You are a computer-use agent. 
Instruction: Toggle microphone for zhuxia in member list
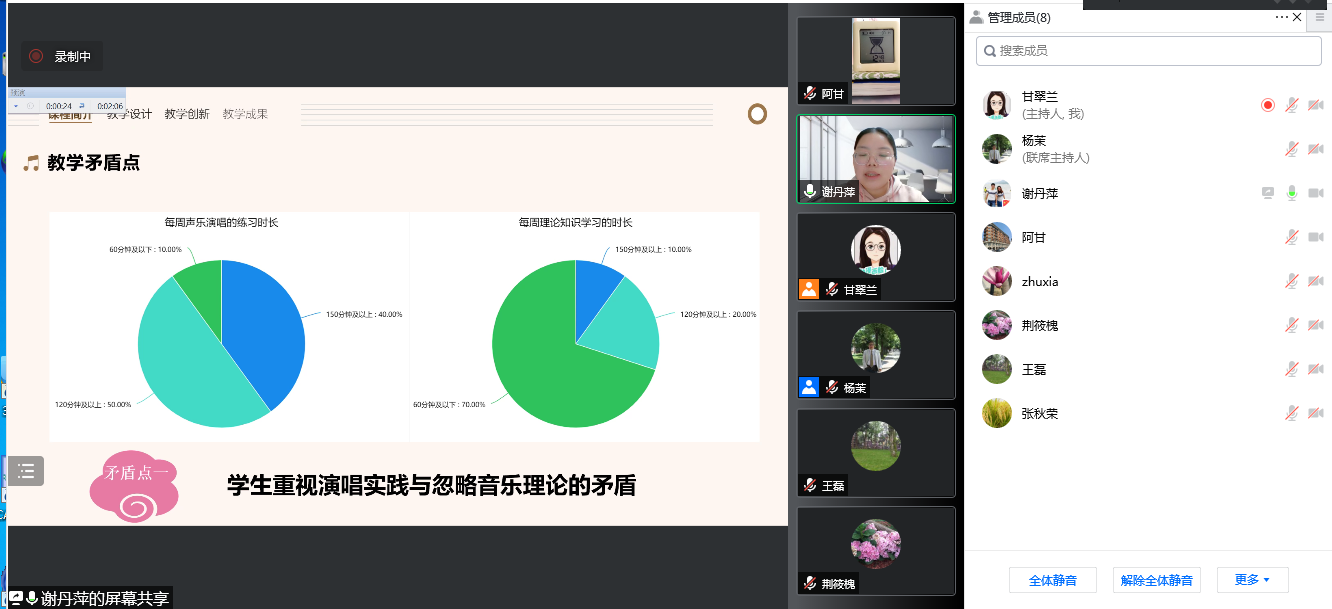pyautogui.click(x=1291, y=281)
